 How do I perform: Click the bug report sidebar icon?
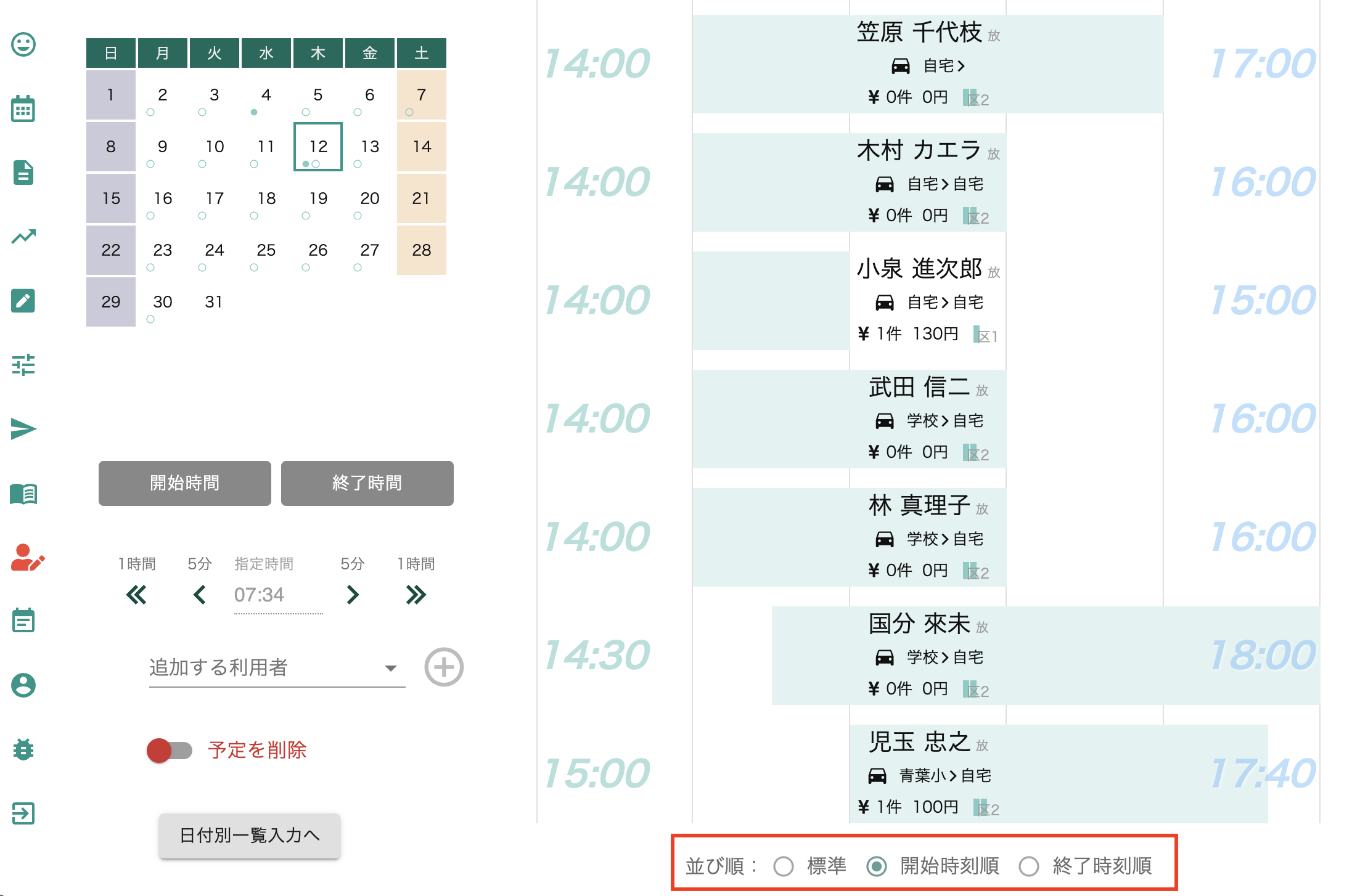[23, 749]
